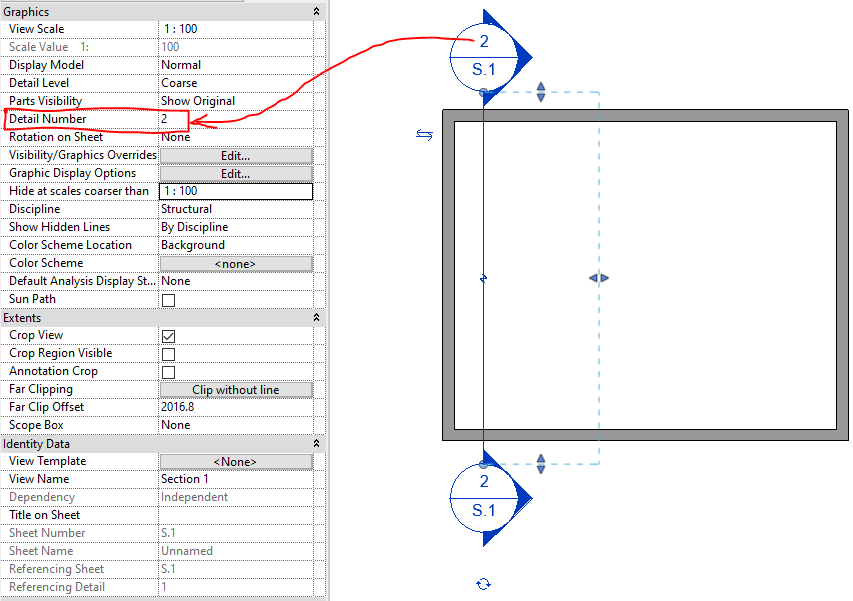Click the Hide at scales coarser than field
This screenshot has height=601, width=853.
point(235,190)
